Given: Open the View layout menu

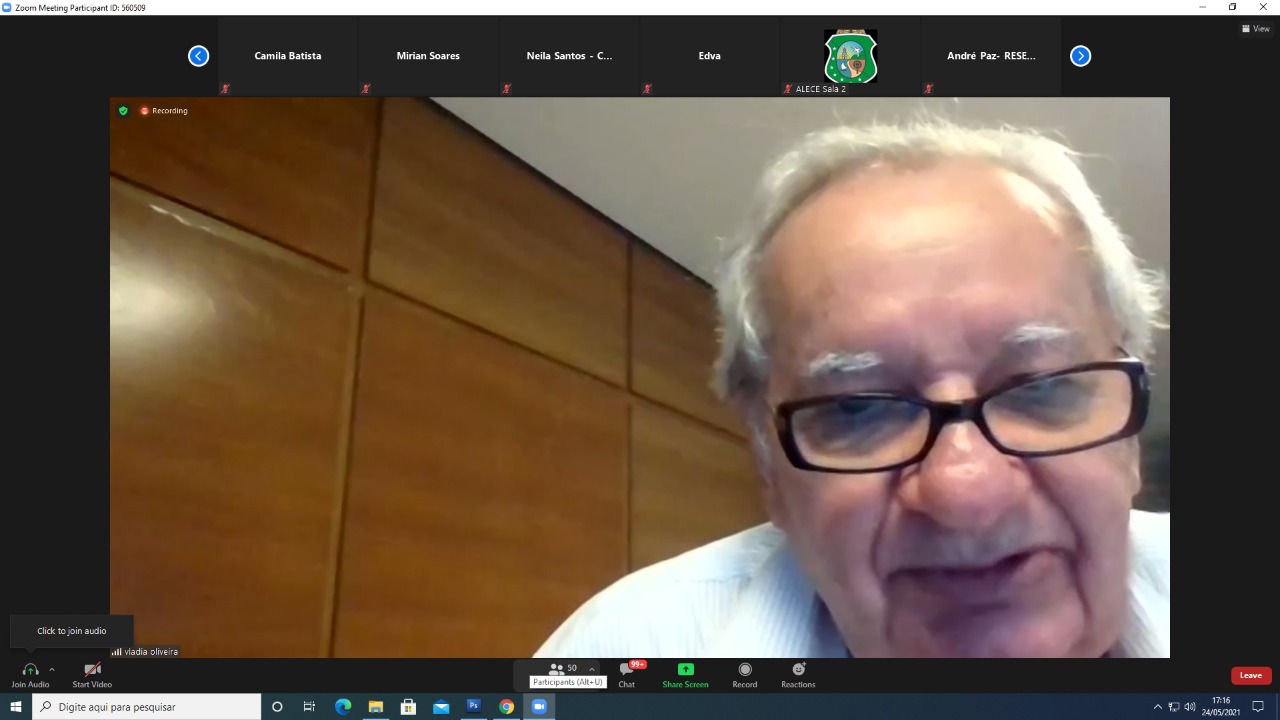Looking at the screenshot, I should point(1255,29).
